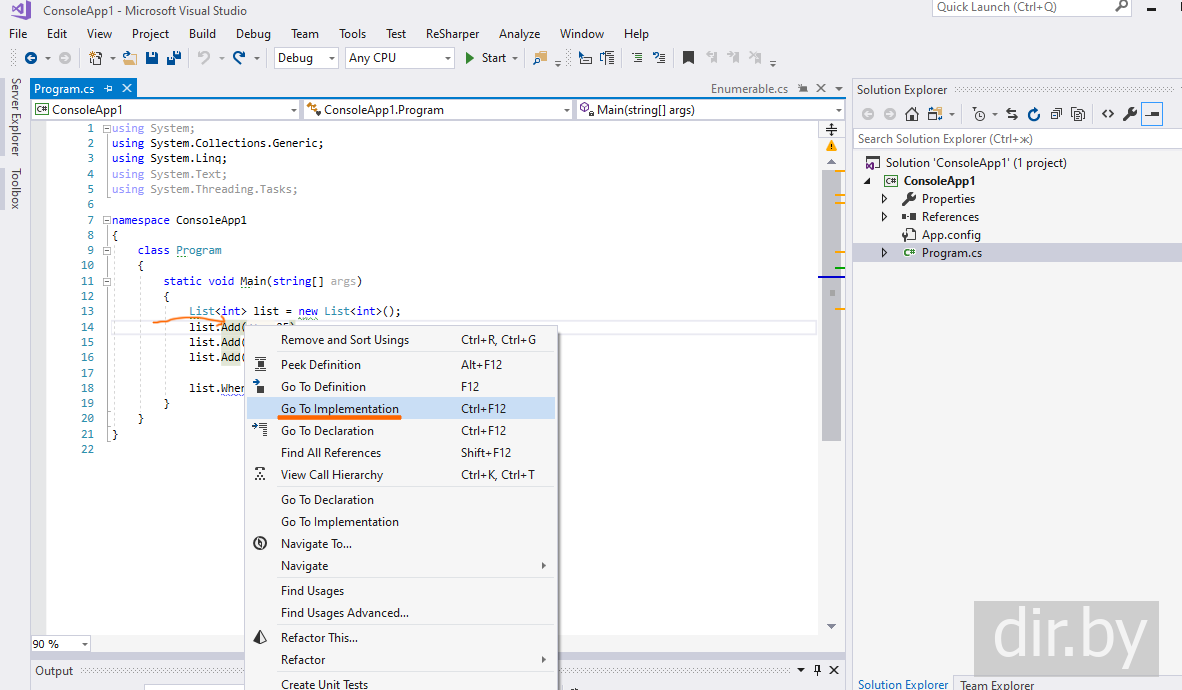
Task: Open the Any CPU platform dropdown
Action: pos(400,58)
